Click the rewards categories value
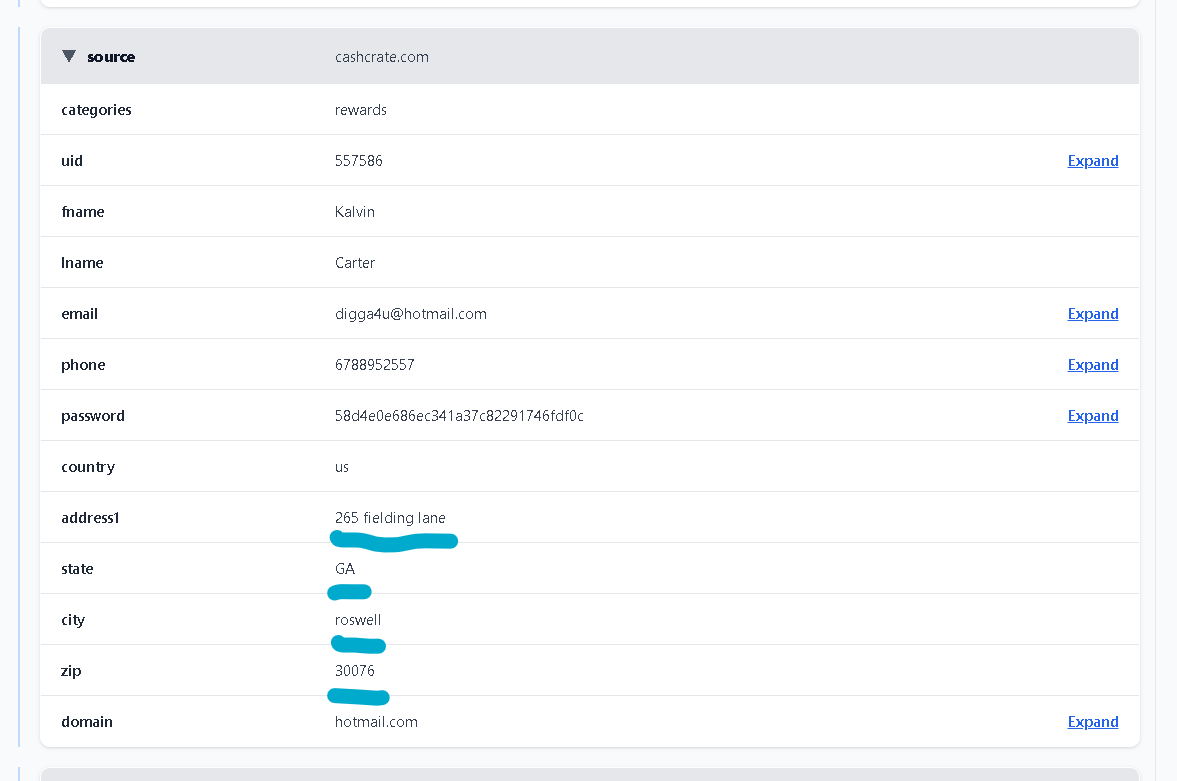The image size is (1177, 781). pos(361,110)
